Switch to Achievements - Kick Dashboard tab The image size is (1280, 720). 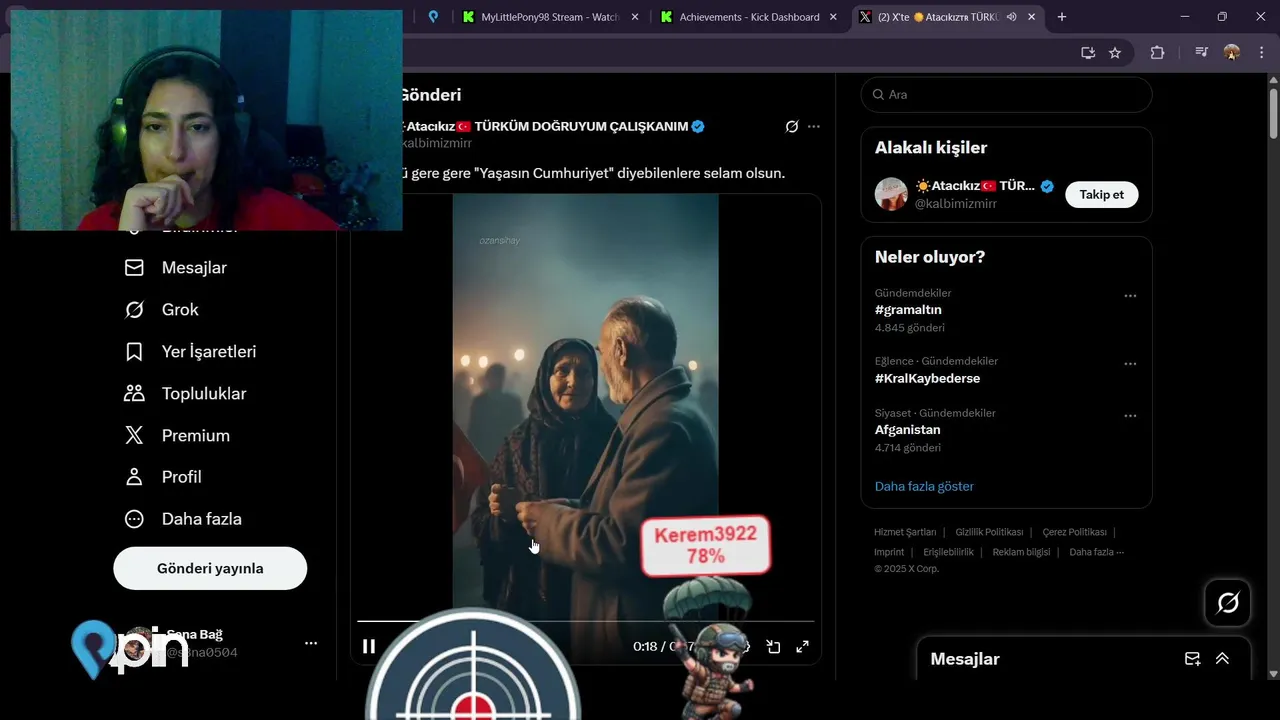click(750, 17)
